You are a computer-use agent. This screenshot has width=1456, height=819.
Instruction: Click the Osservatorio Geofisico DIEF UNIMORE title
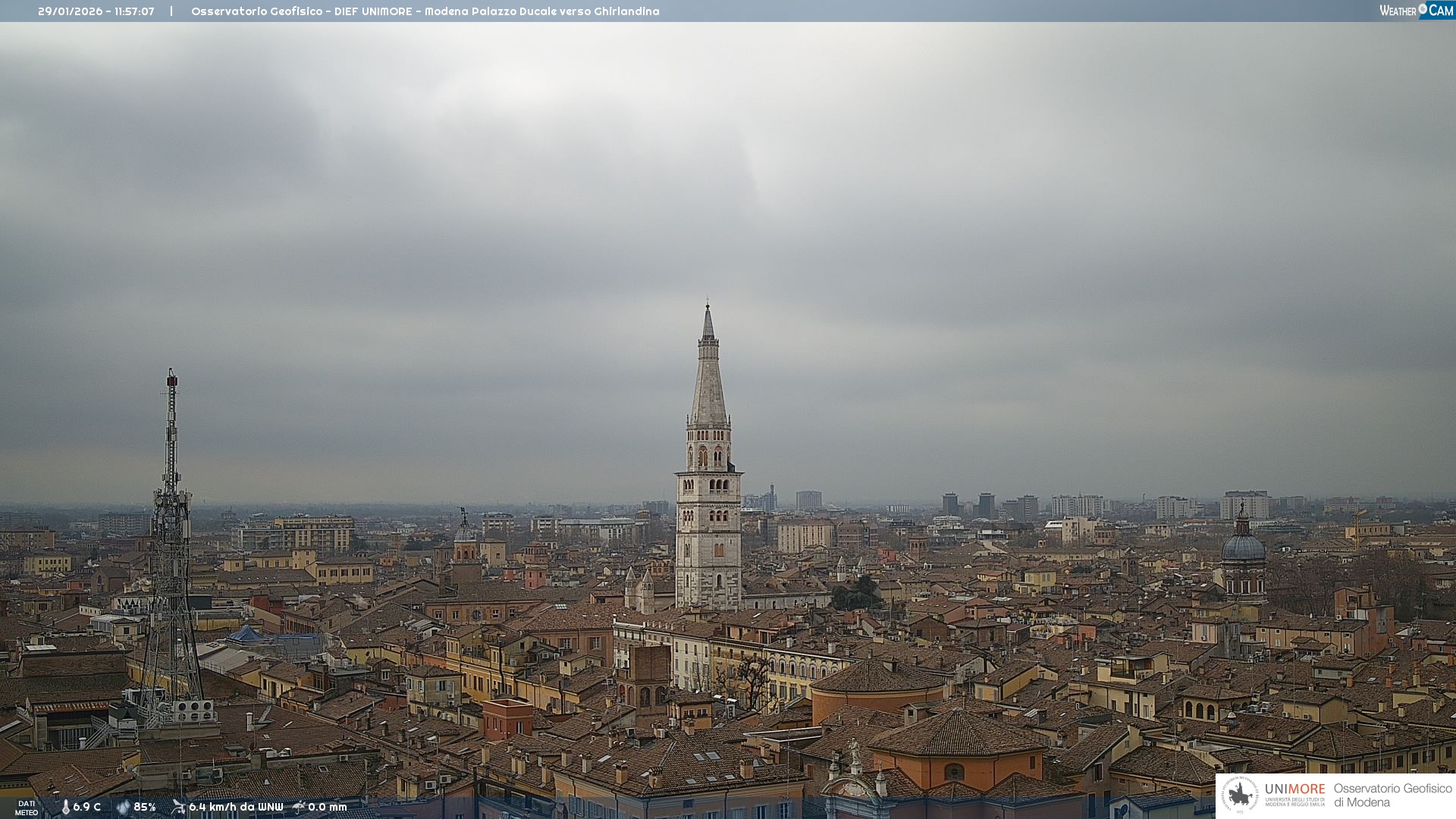tap(425, 11)
